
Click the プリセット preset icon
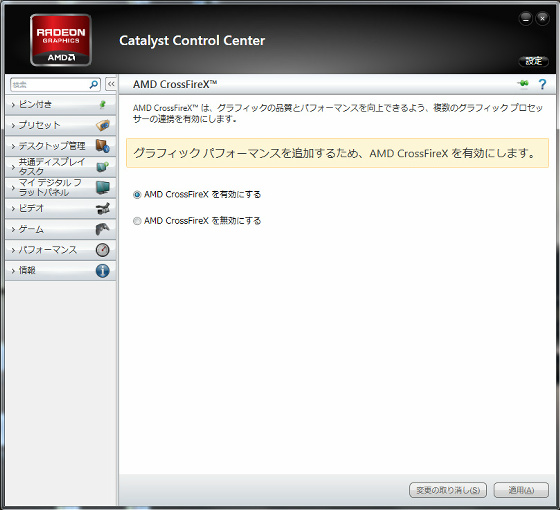103,125
